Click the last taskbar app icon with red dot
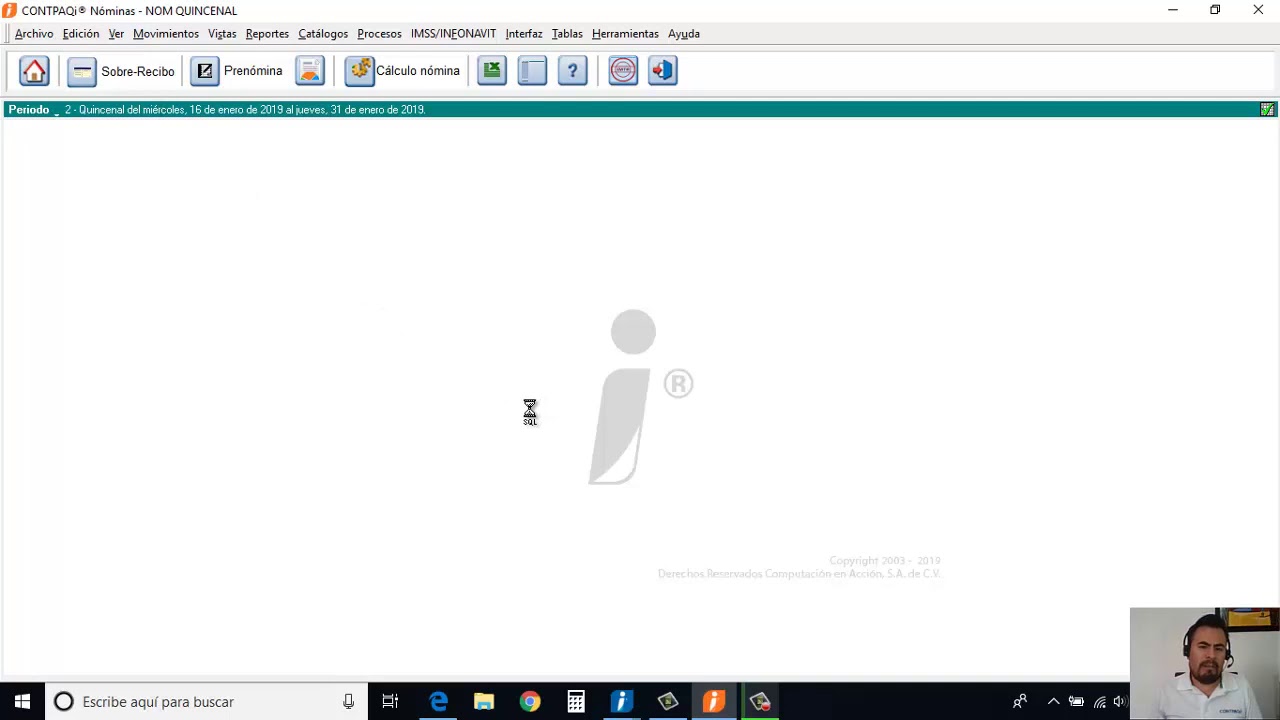The image size is (1280, 720). click(760, 702)
